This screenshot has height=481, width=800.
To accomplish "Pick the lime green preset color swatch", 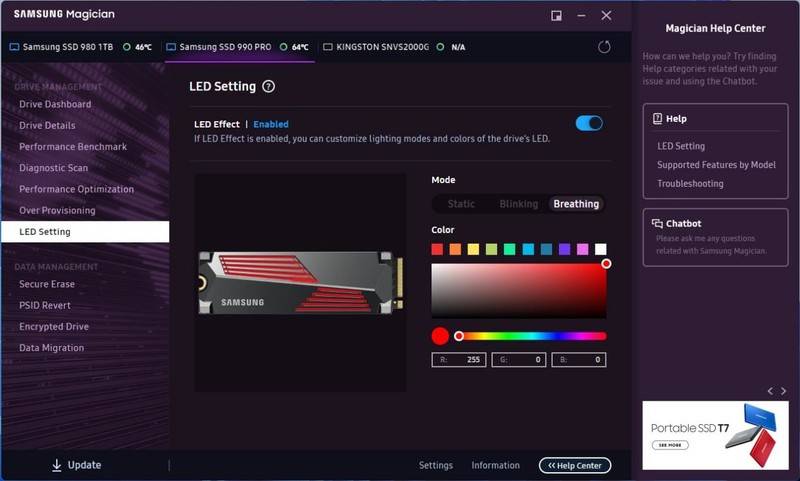I will pyautogui.click(x=491, y=249).
